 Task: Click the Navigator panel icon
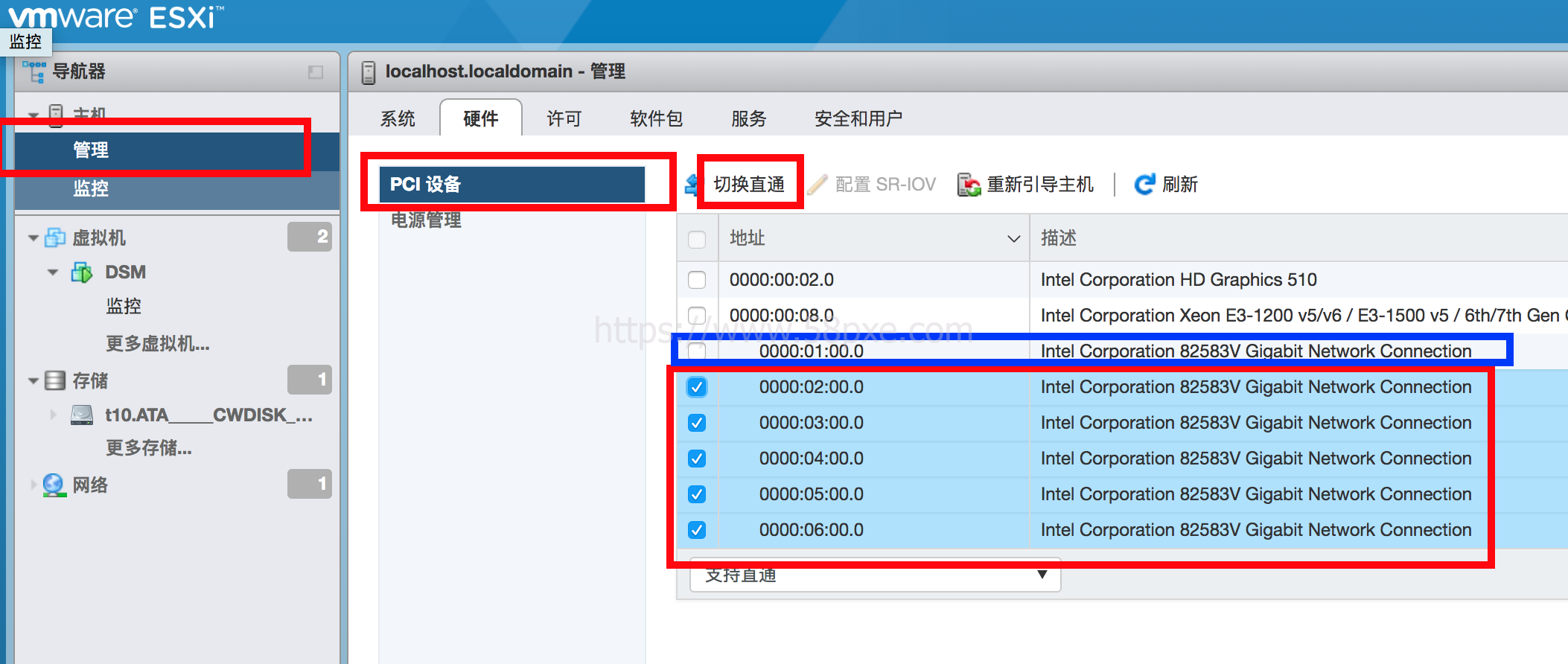click(34, 71)
